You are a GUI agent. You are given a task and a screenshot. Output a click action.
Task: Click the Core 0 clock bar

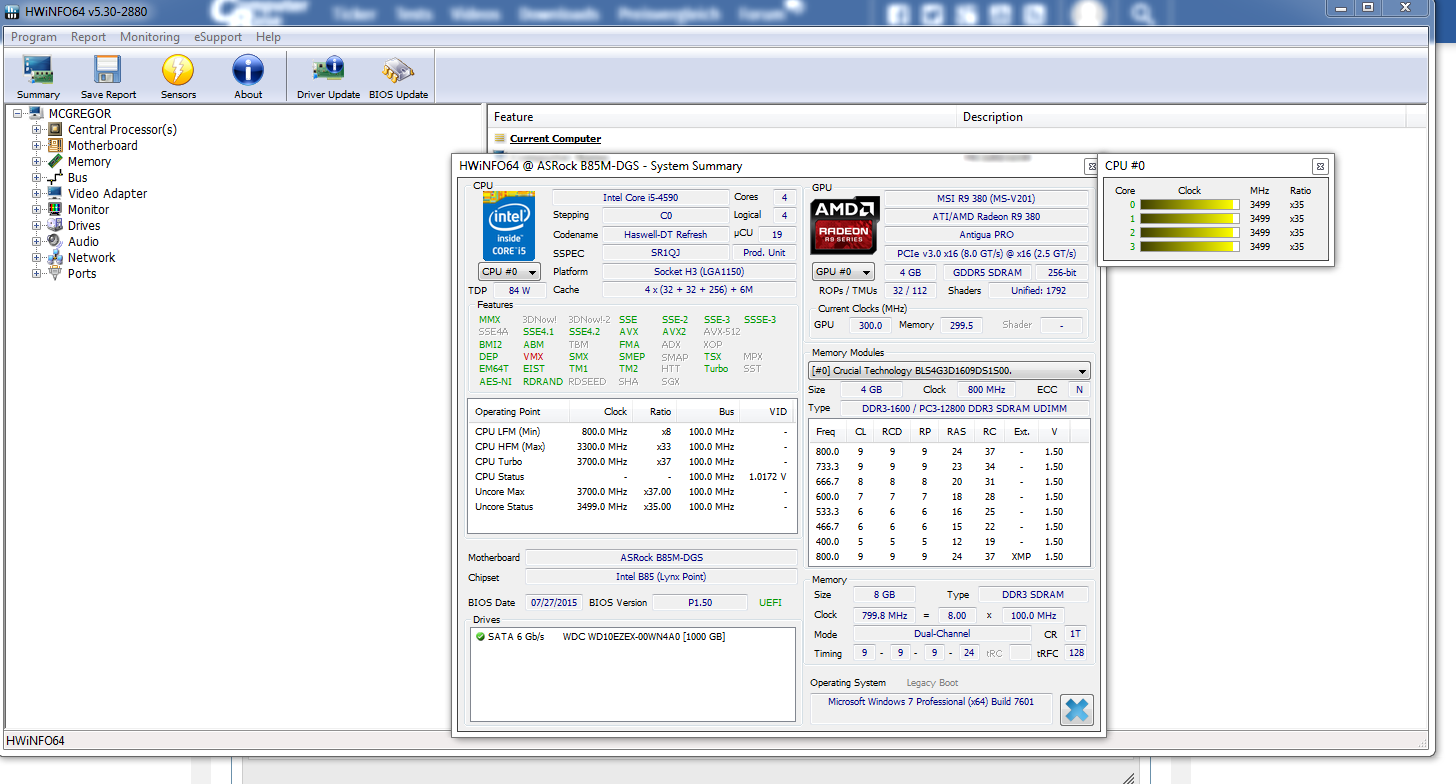point(1190,205)
